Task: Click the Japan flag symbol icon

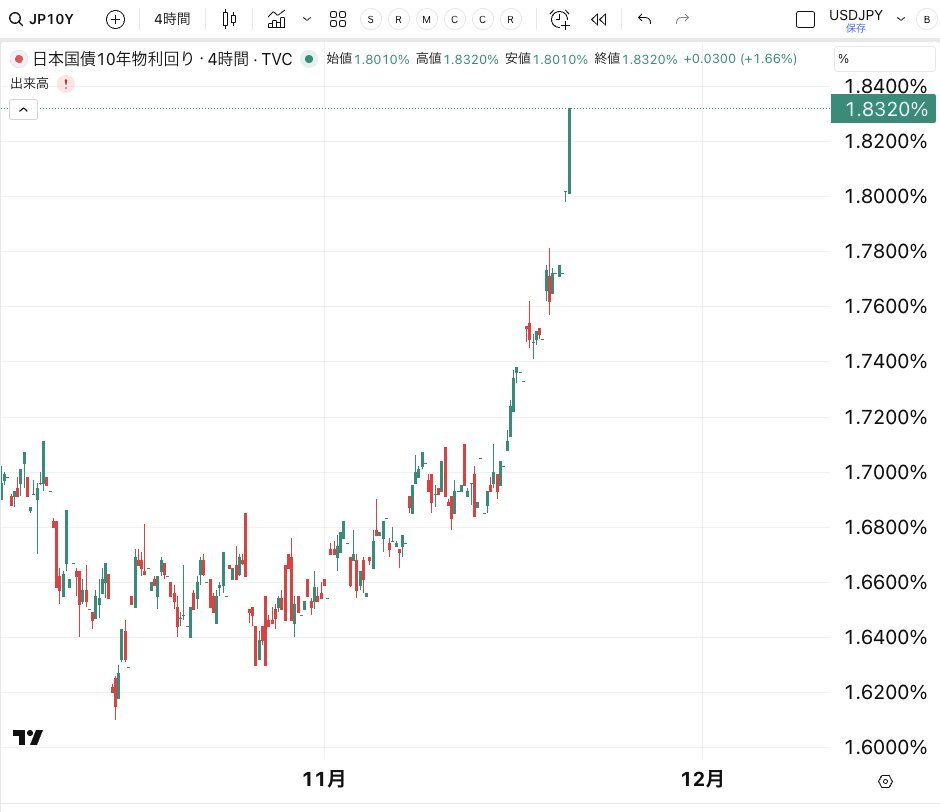Action: click(x=19, y=59)
